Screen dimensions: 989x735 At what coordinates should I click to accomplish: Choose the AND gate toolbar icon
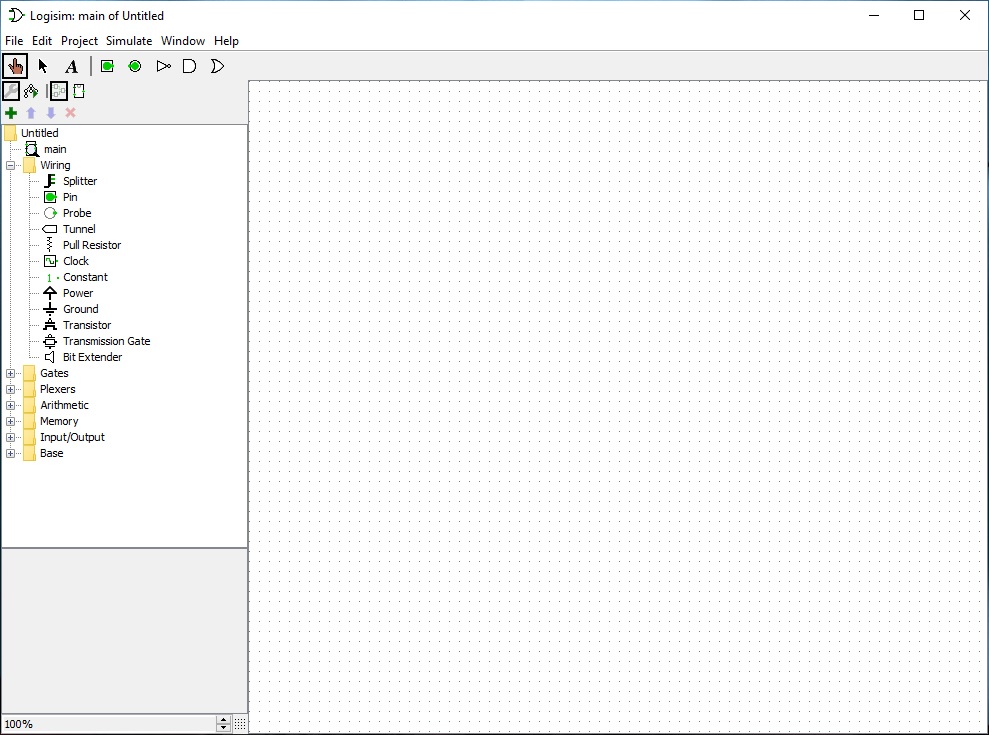189,66
